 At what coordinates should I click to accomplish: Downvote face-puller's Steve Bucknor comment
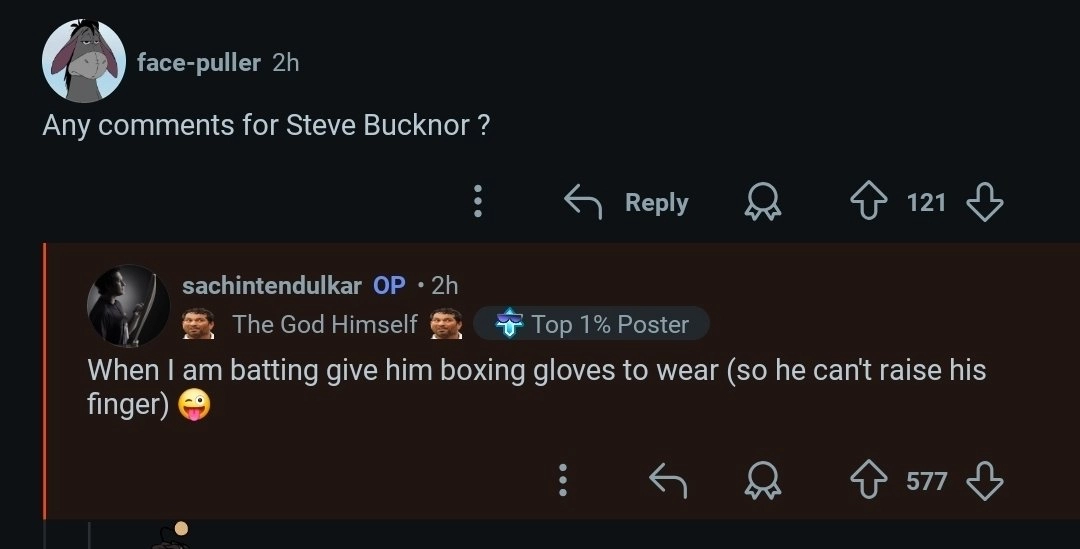pyautogui.click(x=985, y=203)
